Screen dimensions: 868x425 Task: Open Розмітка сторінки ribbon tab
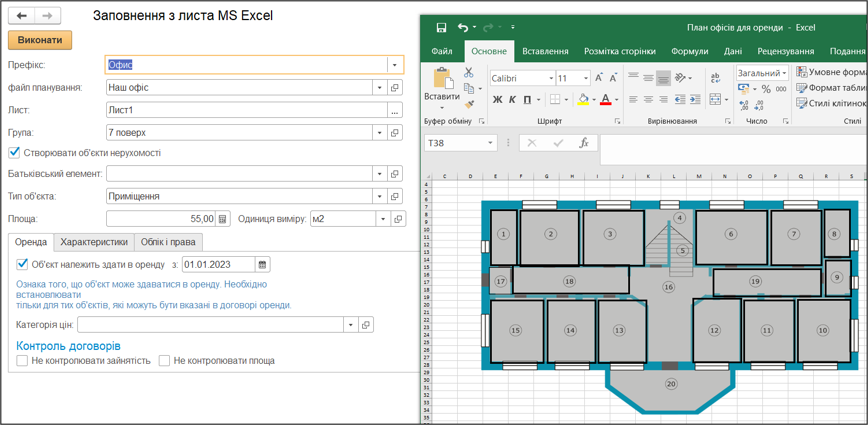click(x=620, y=51)
